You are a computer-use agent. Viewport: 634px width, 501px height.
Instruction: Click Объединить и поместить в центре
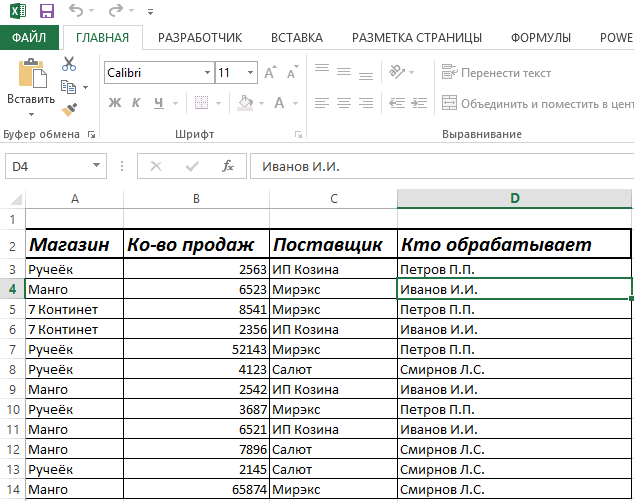tap(537, 104)
